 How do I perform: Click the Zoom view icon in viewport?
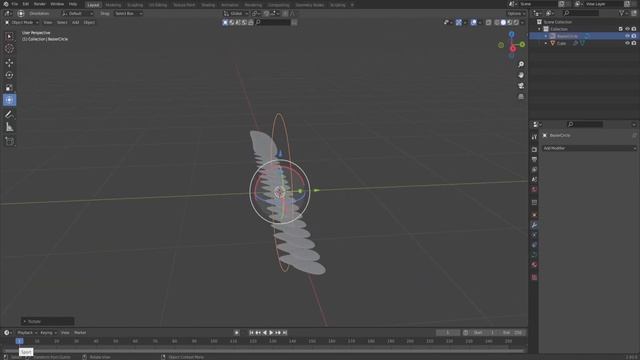point(521,64)
